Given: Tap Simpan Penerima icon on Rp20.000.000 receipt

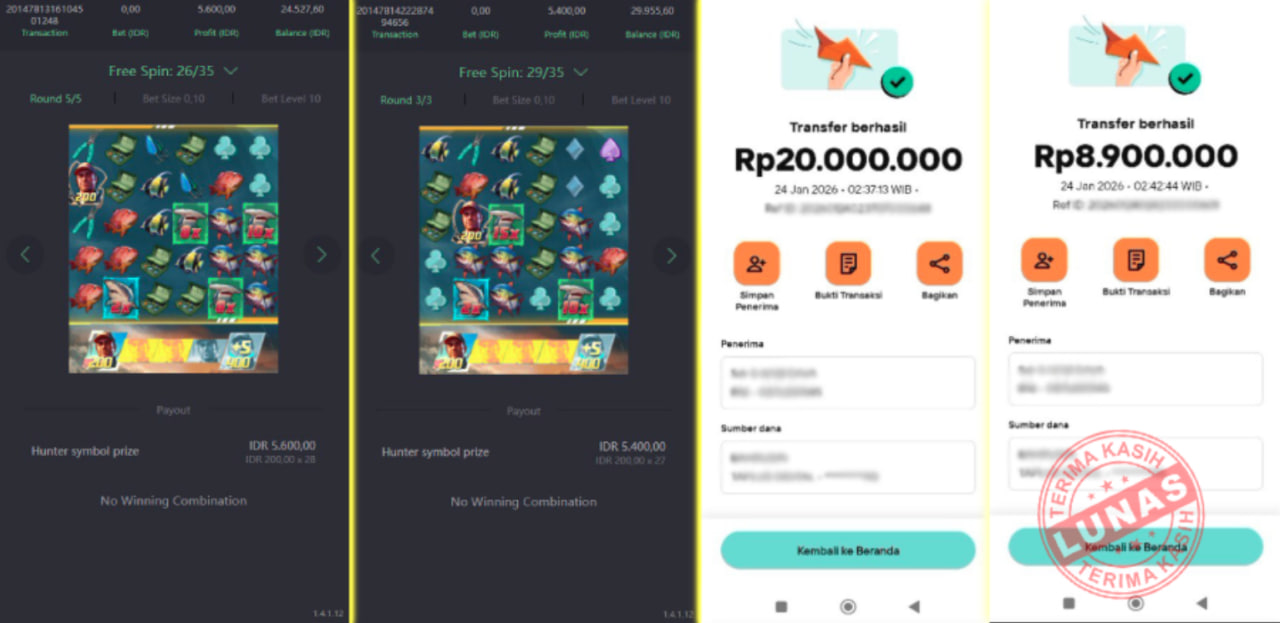Looking at the screenshot, I should [x=756, y=263].
